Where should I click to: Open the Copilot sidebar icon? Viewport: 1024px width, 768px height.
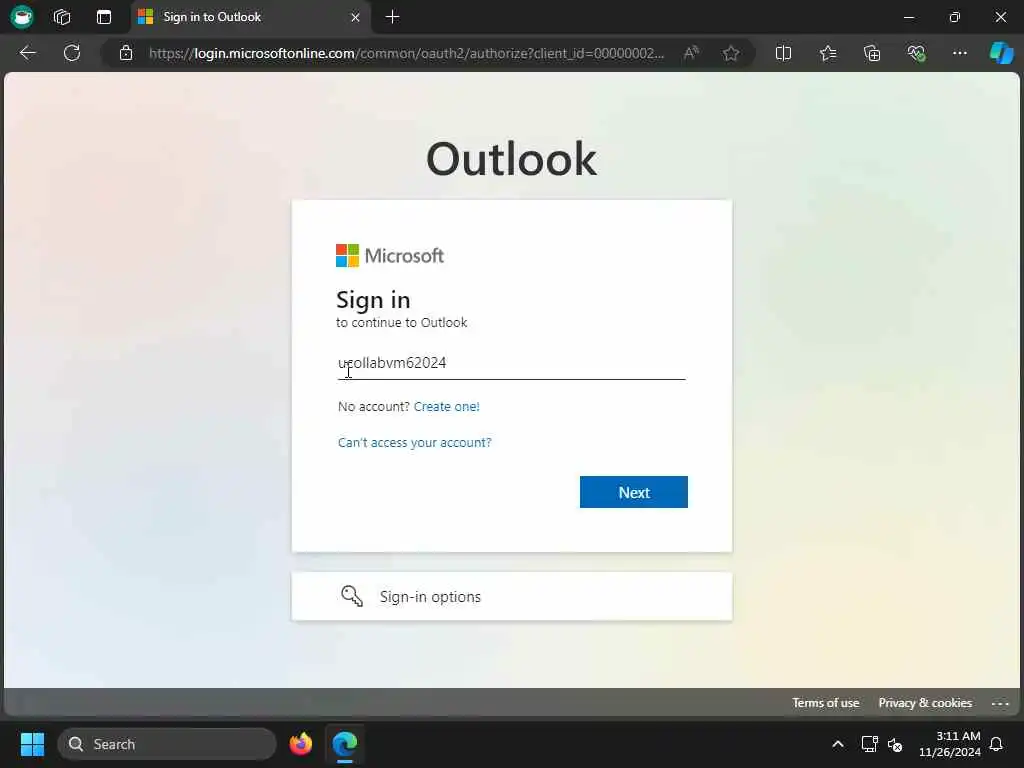coord(1001,53)
